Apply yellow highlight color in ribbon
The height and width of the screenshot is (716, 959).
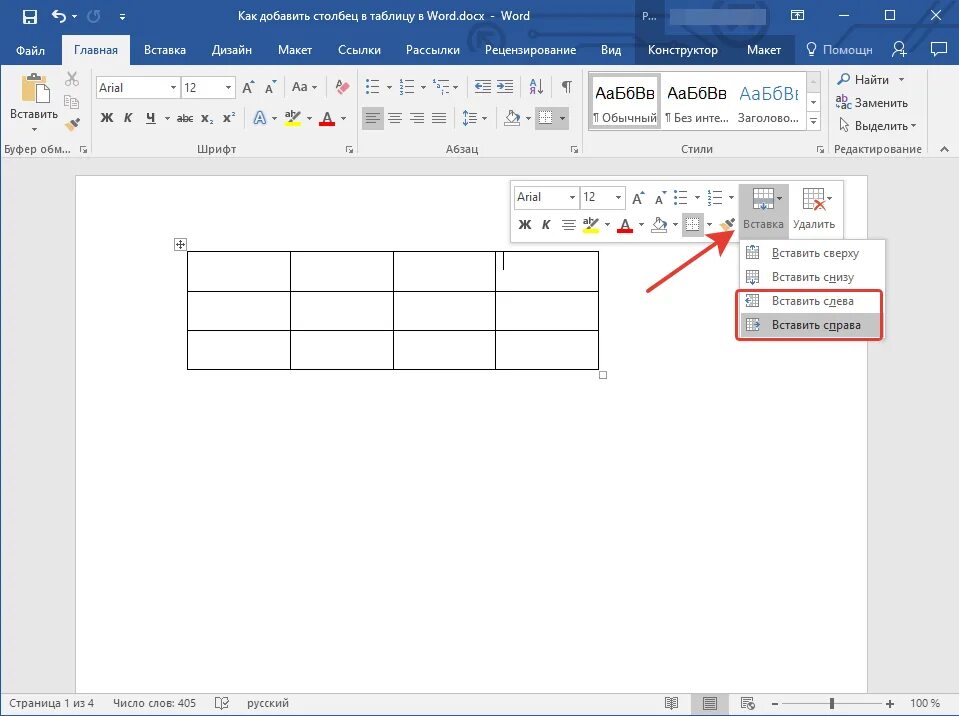(293, 118)
